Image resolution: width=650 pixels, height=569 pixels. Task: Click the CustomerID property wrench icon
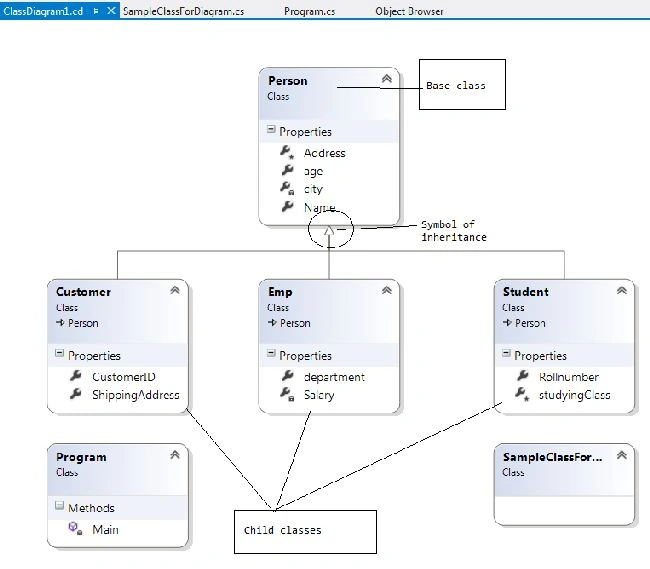[x=75, y=375]
